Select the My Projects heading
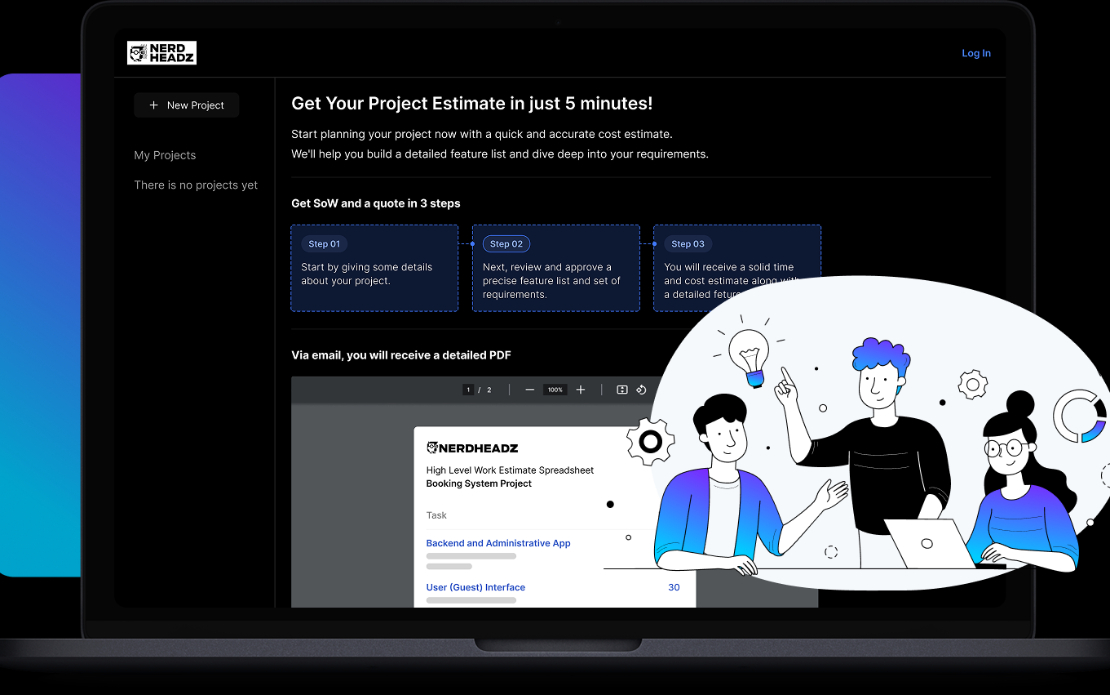1110x695 pixels. tap(165, 155)
